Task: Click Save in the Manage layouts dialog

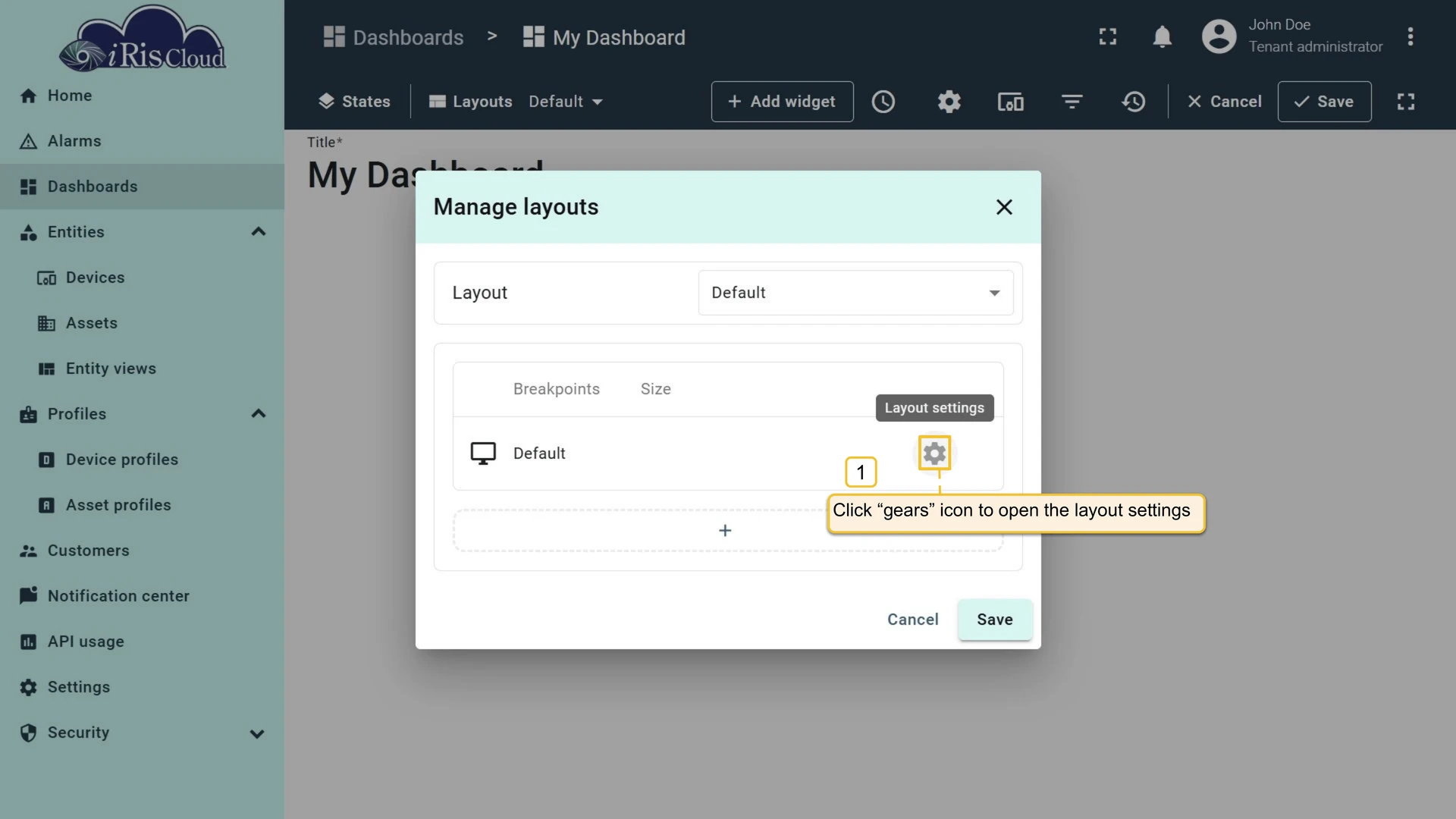Action: click(x=994, y=620)
